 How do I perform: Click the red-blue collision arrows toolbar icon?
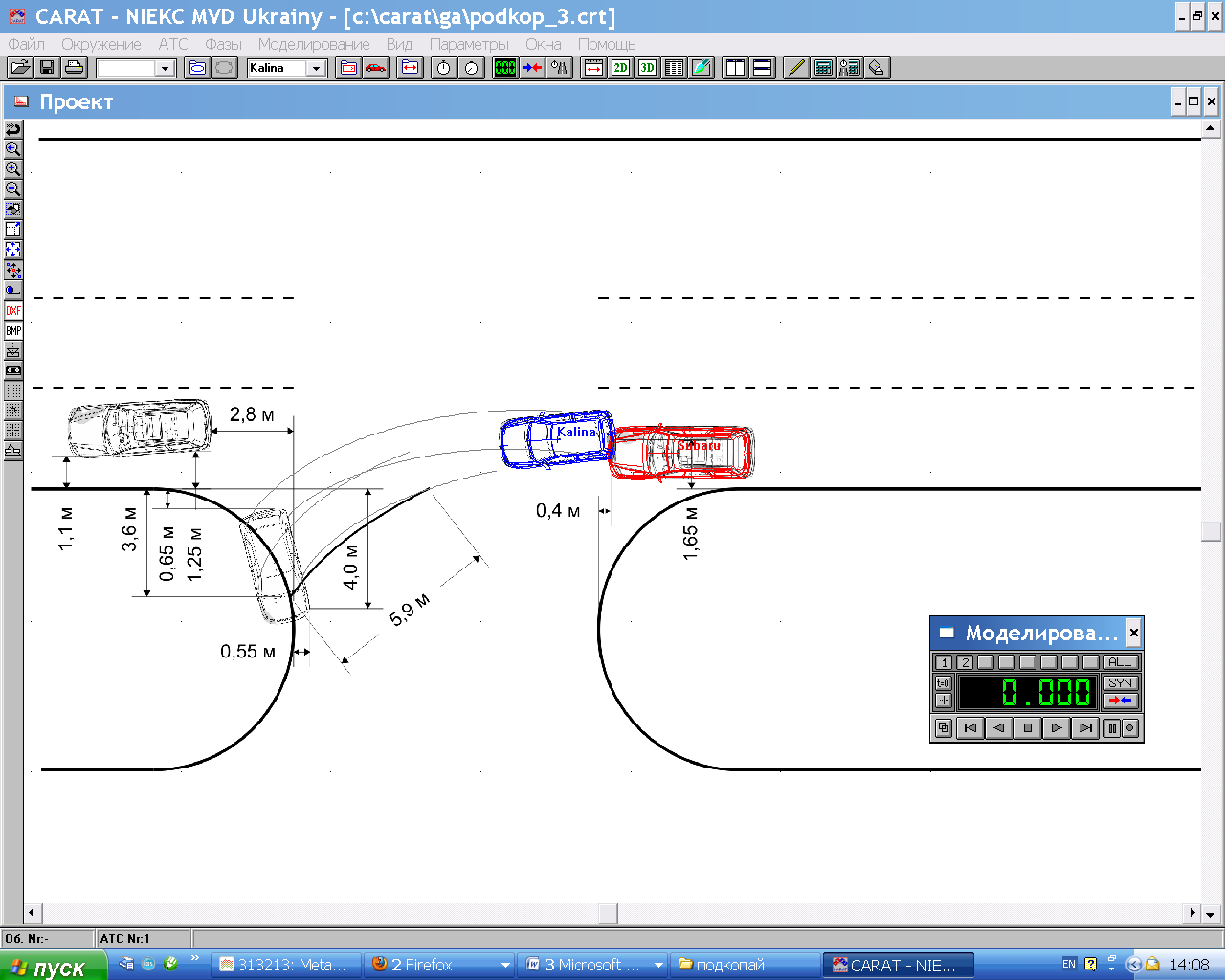click(x=532, y=68)
